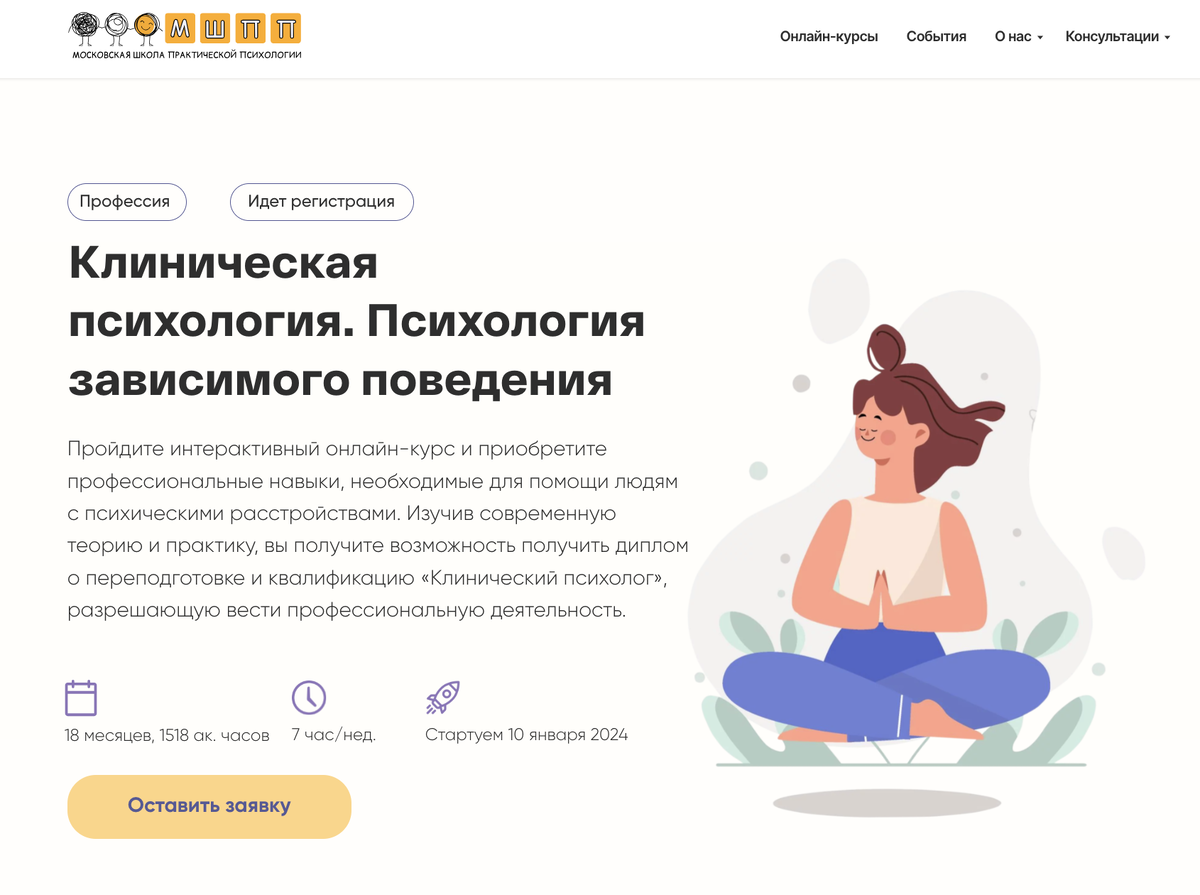Click the 18 месяцев, 1518 ак. часов text
This screenshot has height=895, width=1200.
point(167,735)
